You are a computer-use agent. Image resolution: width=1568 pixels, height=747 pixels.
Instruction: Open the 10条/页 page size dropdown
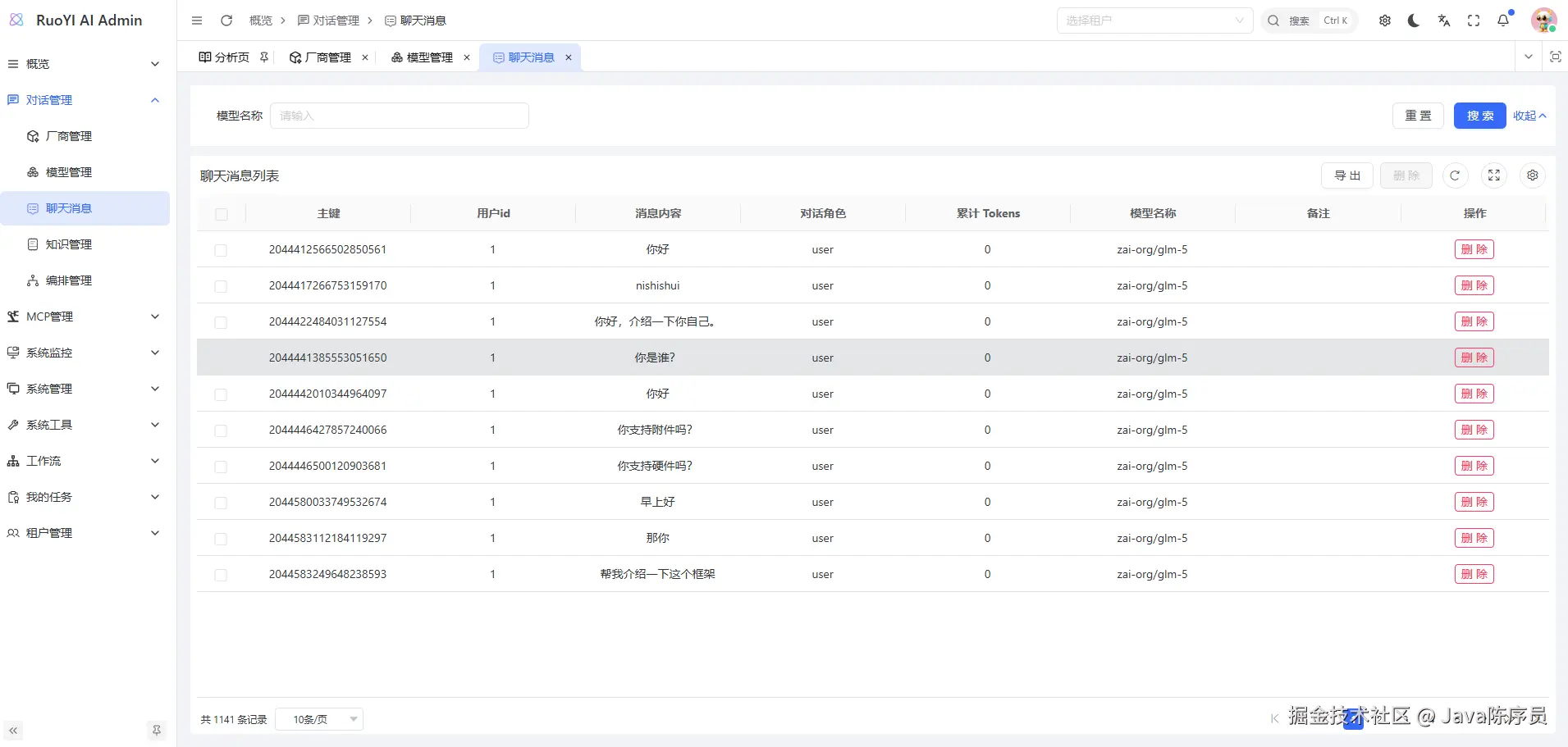click(x=319, y=719)
